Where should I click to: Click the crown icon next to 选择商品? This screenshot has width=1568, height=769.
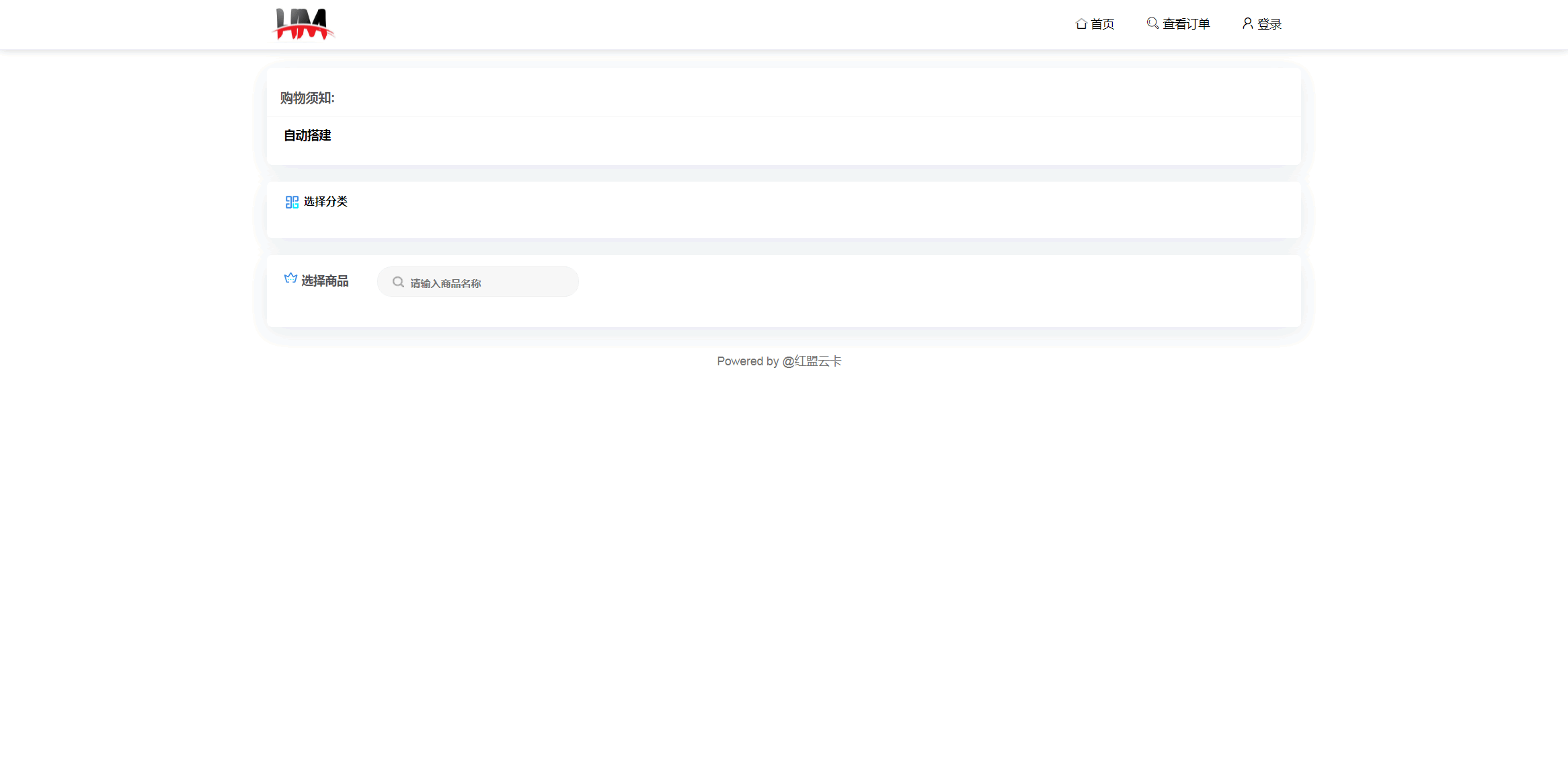point(290,279)
